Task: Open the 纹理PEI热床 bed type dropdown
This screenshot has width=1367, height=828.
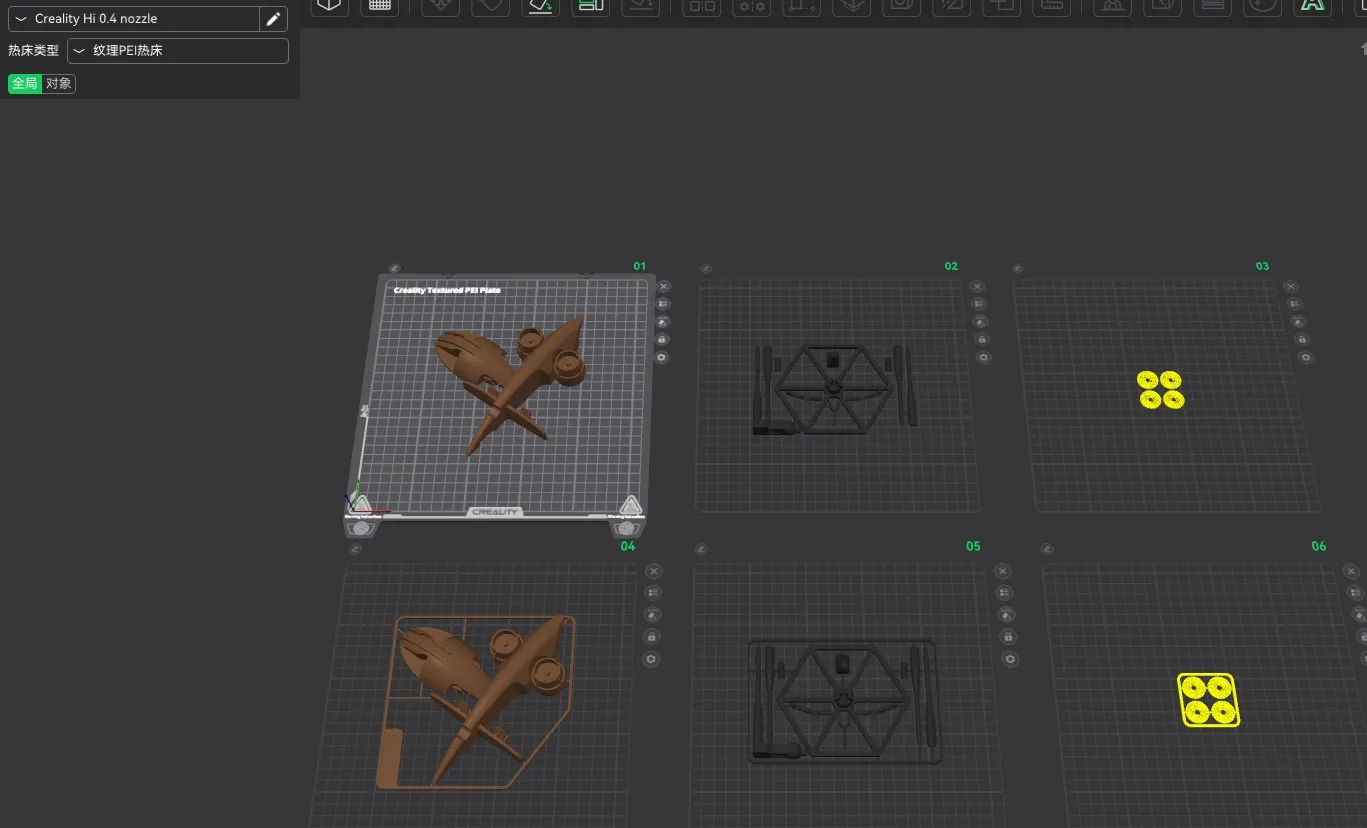Action: point(178,50)
